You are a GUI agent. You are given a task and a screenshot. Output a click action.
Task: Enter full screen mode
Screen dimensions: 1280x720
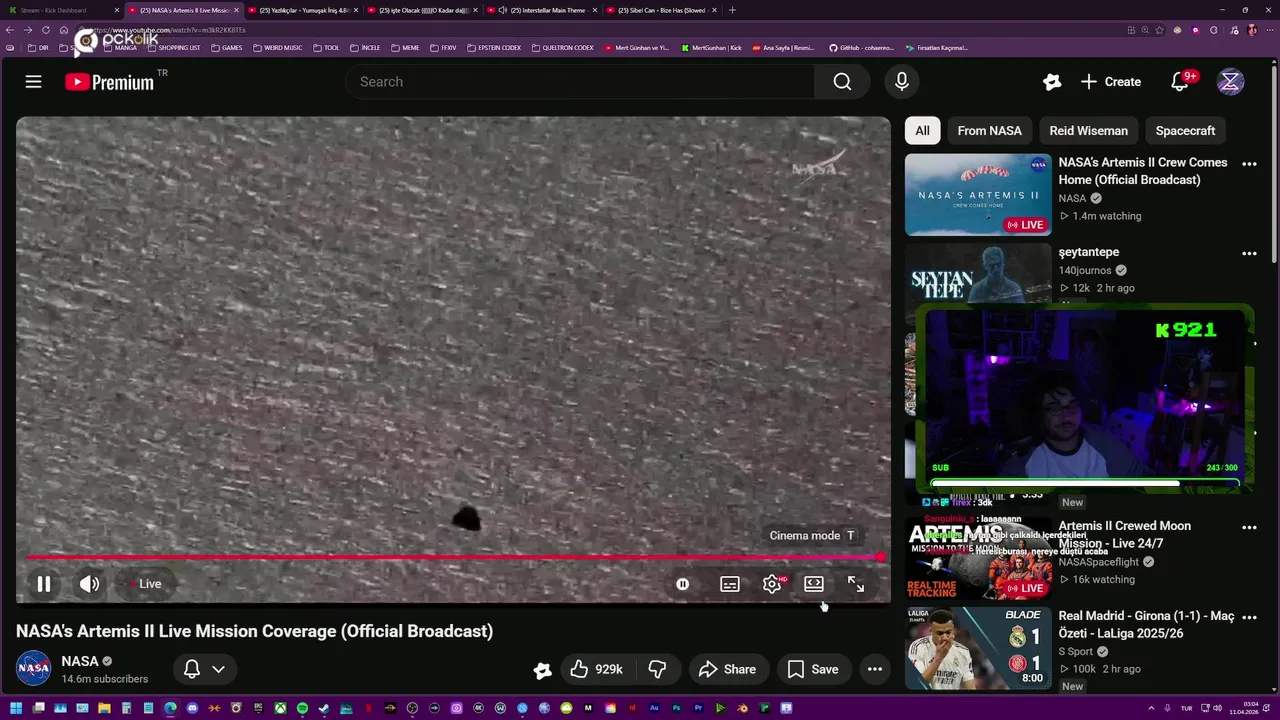click(x=856, y=584)
